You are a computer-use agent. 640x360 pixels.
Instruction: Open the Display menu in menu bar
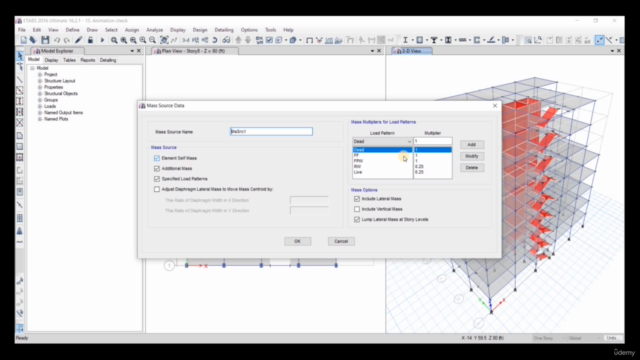tap(178, 30)
